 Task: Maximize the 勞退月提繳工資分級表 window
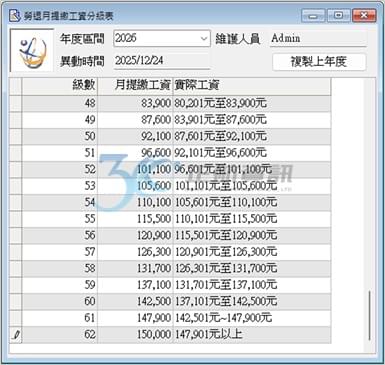pos(338,16)
